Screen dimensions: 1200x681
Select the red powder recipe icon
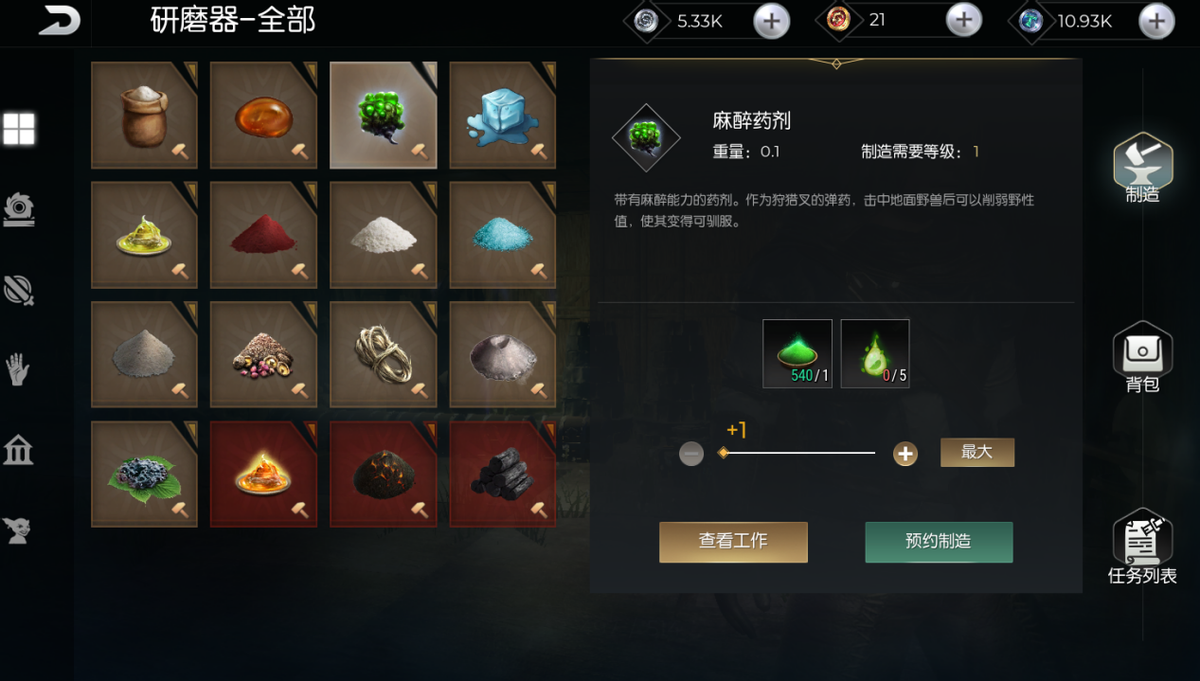264,235
